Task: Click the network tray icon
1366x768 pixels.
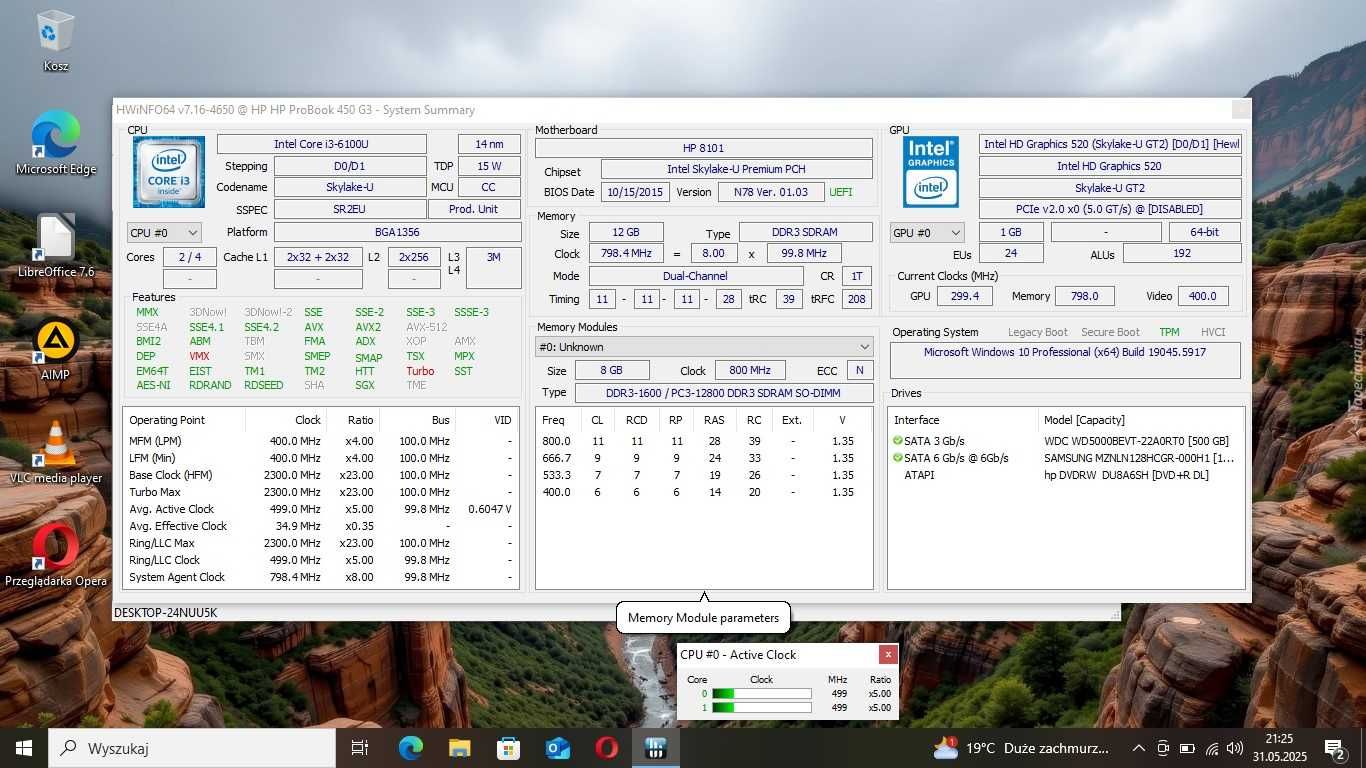Action: click(x=1212, y=748)
